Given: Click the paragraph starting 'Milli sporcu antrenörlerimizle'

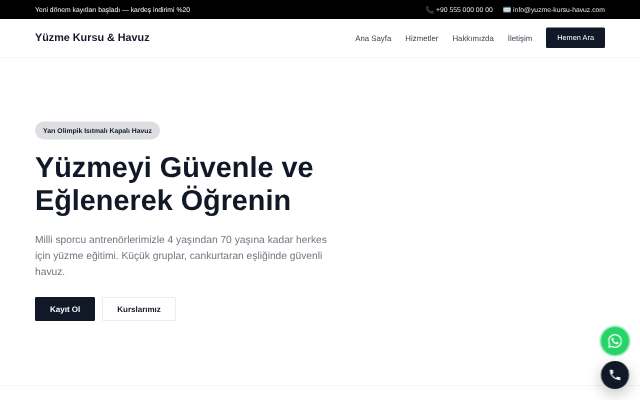Looking at the screenshot, I should pos(181,256).
